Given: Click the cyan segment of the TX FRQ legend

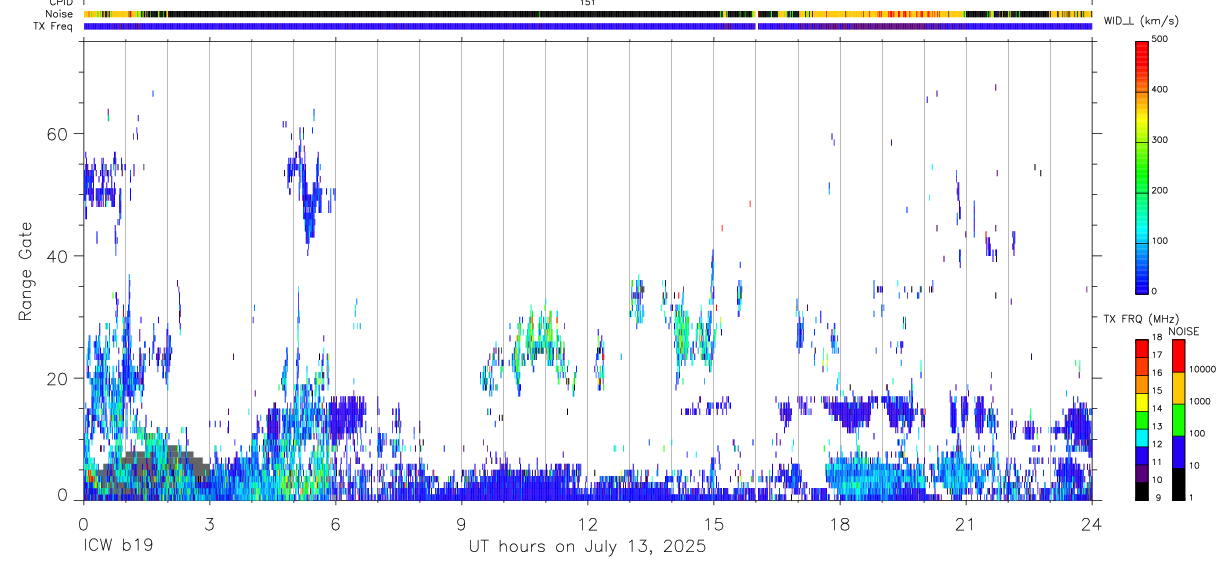Looking at the screenshot, I should point(1142,438).
